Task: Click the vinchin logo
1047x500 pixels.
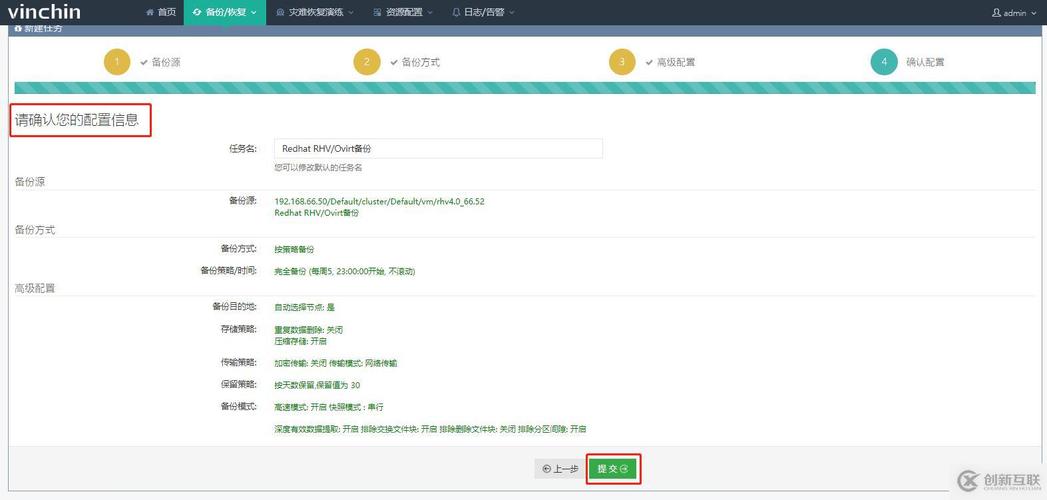Action: [x=44, y=12]
